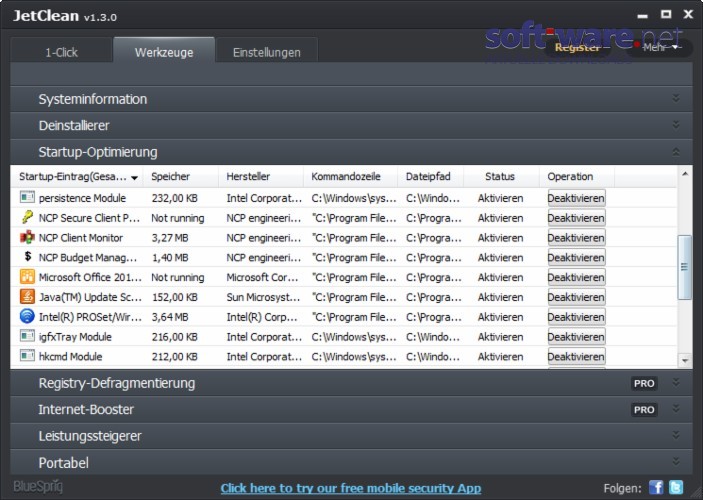The image size is (703, 500).
Task: Deactivate NCP Client Monitor startup entry
Action: [577, 237]
